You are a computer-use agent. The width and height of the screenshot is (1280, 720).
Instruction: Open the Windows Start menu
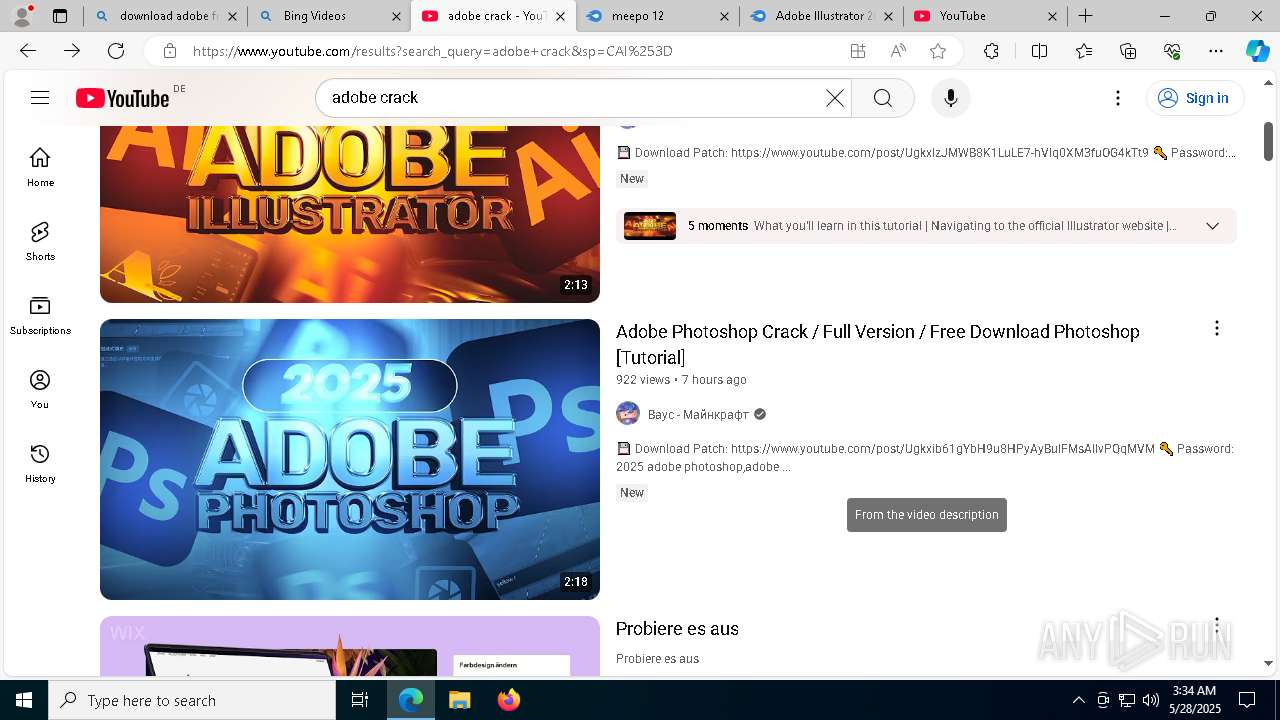[24, 700]
